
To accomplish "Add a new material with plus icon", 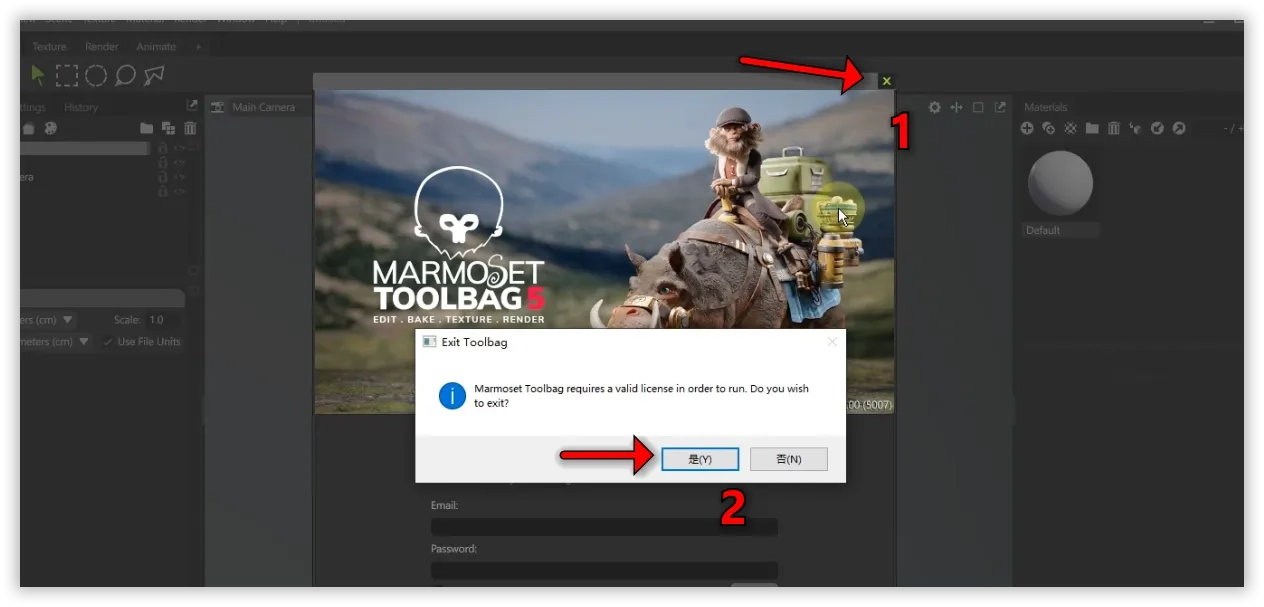I will click(x=1027, y=128).
